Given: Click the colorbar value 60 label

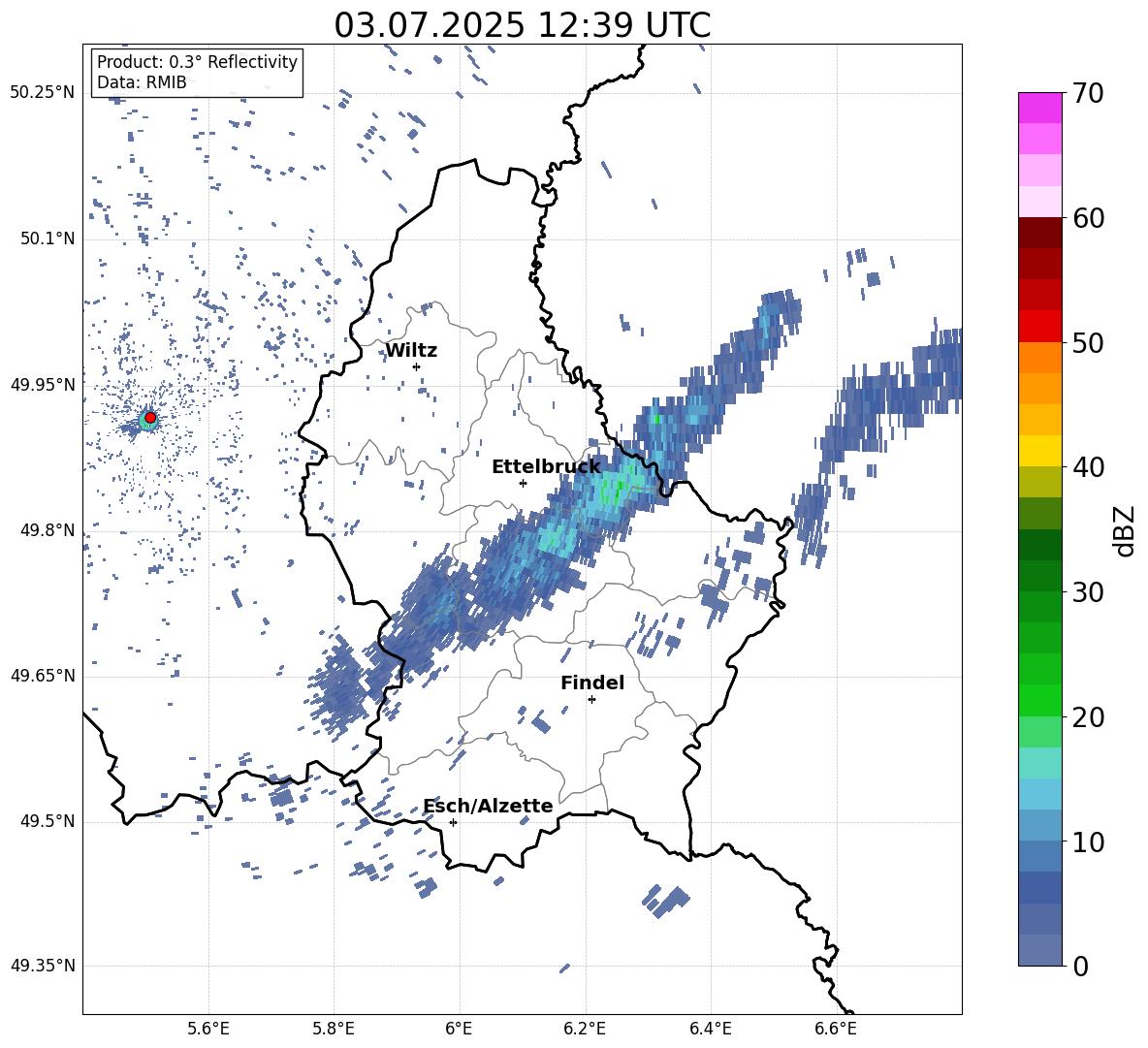Looking at the screenshot, I should [x=1088, y=218].
